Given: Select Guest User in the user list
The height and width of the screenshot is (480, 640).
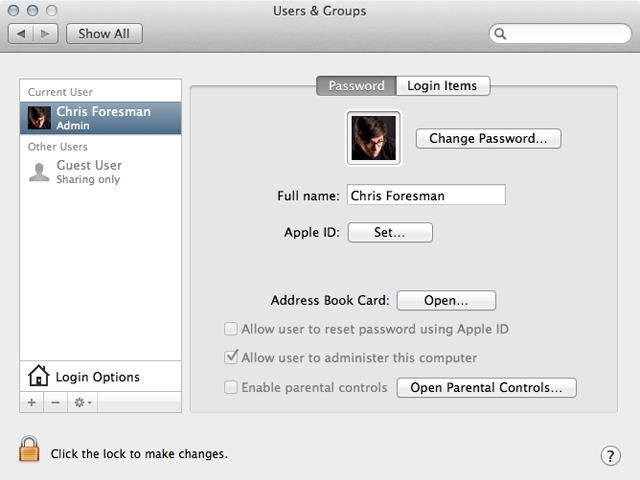Looking at the screenshot, I should [100, 172].
